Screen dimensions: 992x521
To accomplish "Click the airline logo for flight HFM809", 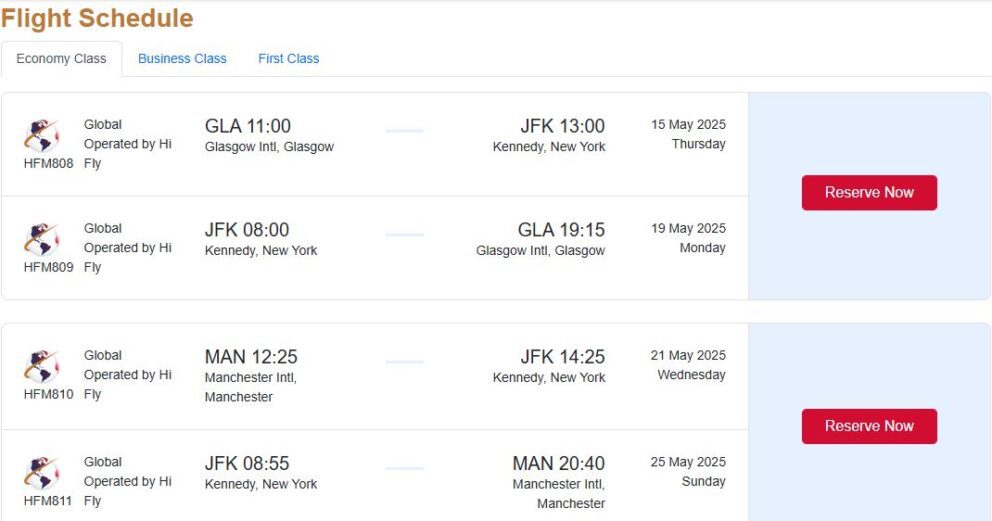I will 42,239.
